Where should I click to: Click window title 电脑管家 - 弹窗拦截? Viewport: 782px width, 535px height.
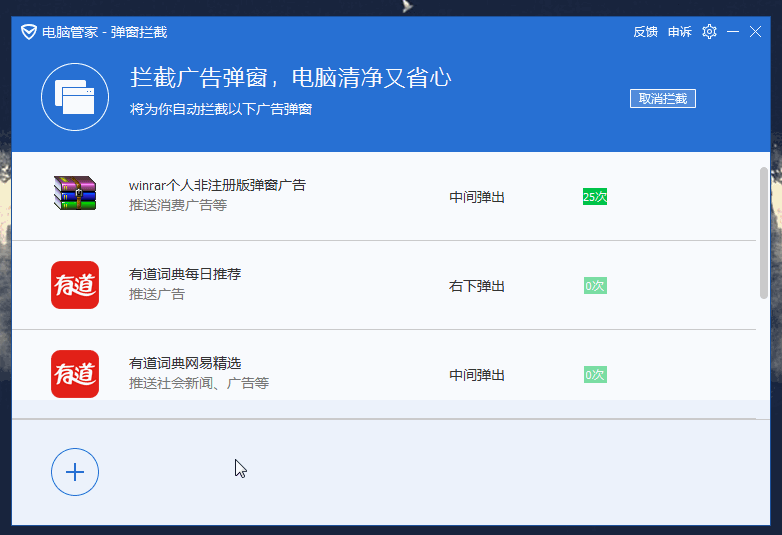tap(105, 32)
